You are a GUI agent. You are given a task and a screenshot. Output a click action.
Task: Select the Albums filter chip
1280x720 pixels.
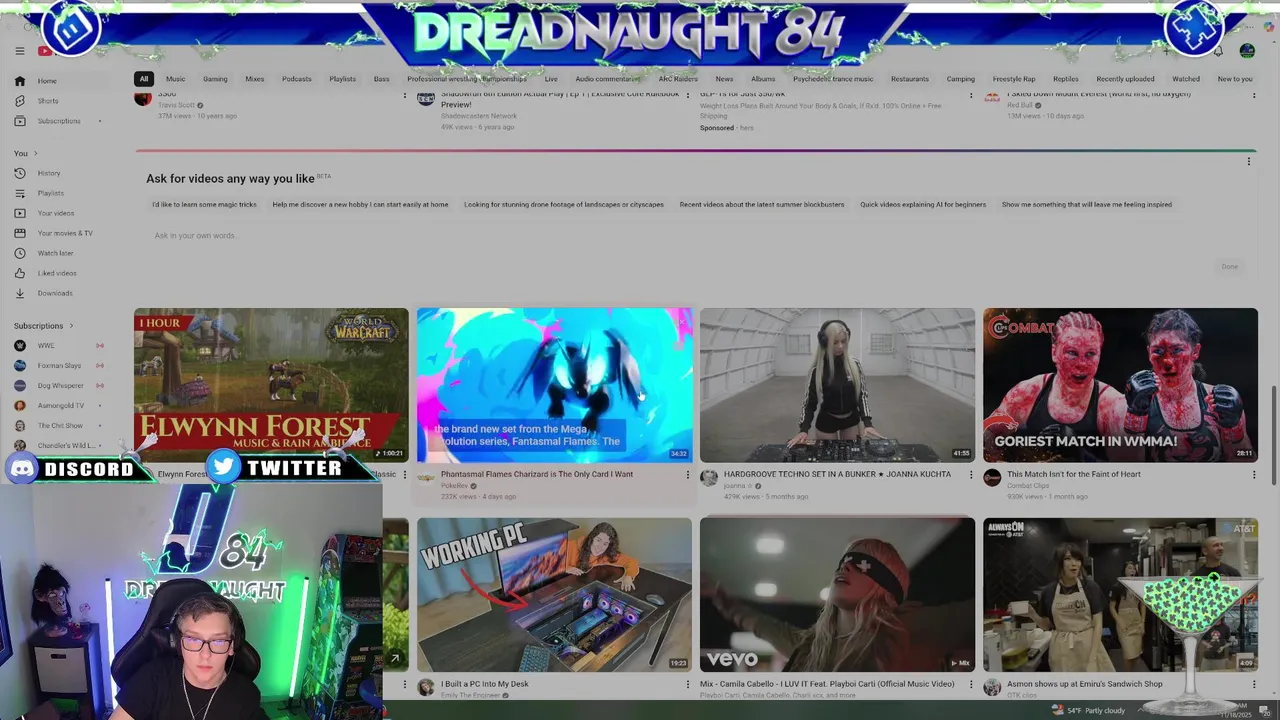pos(763,79)
